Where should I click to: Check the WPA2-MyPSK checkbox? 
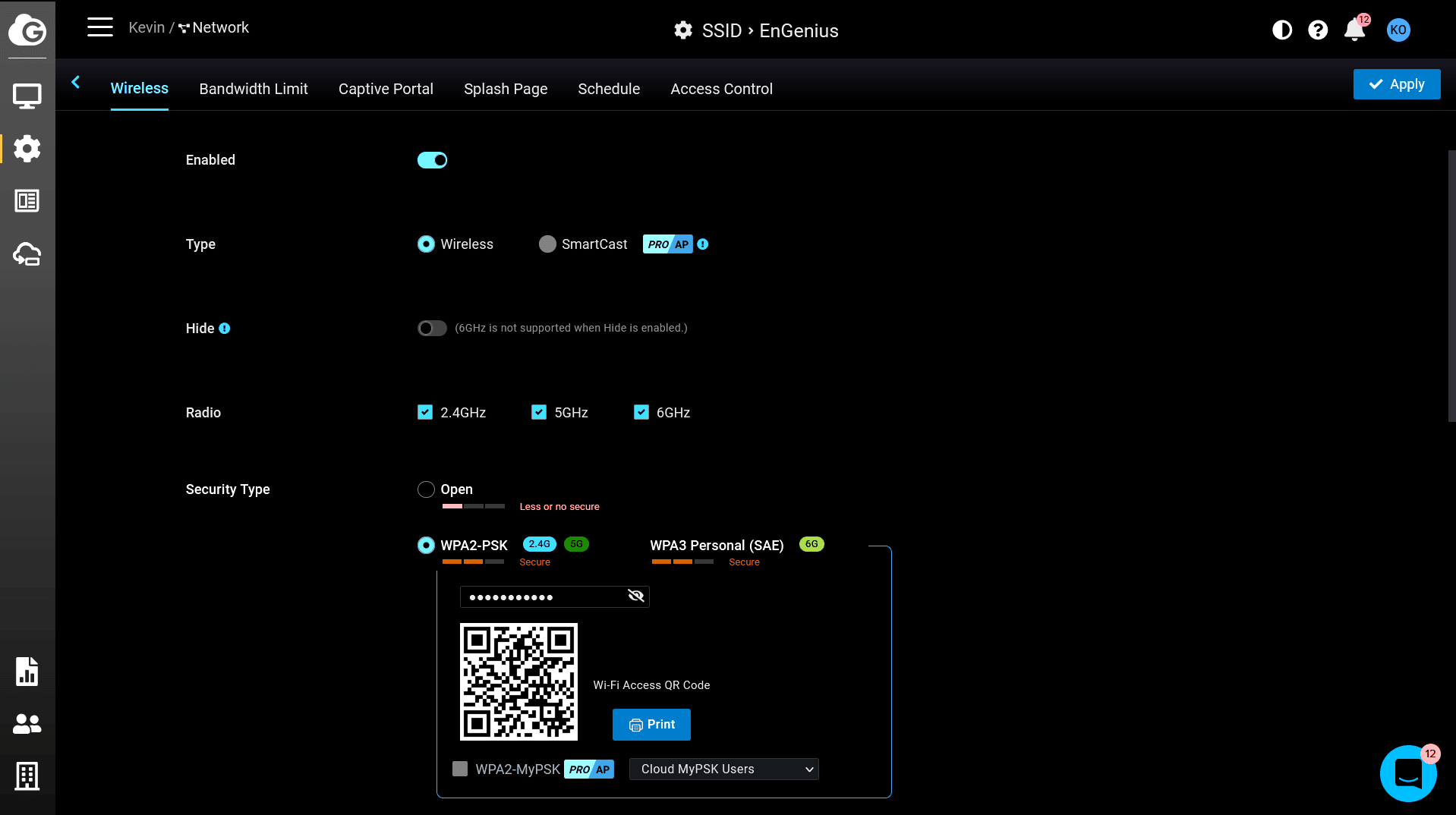[x=460, y=769]
